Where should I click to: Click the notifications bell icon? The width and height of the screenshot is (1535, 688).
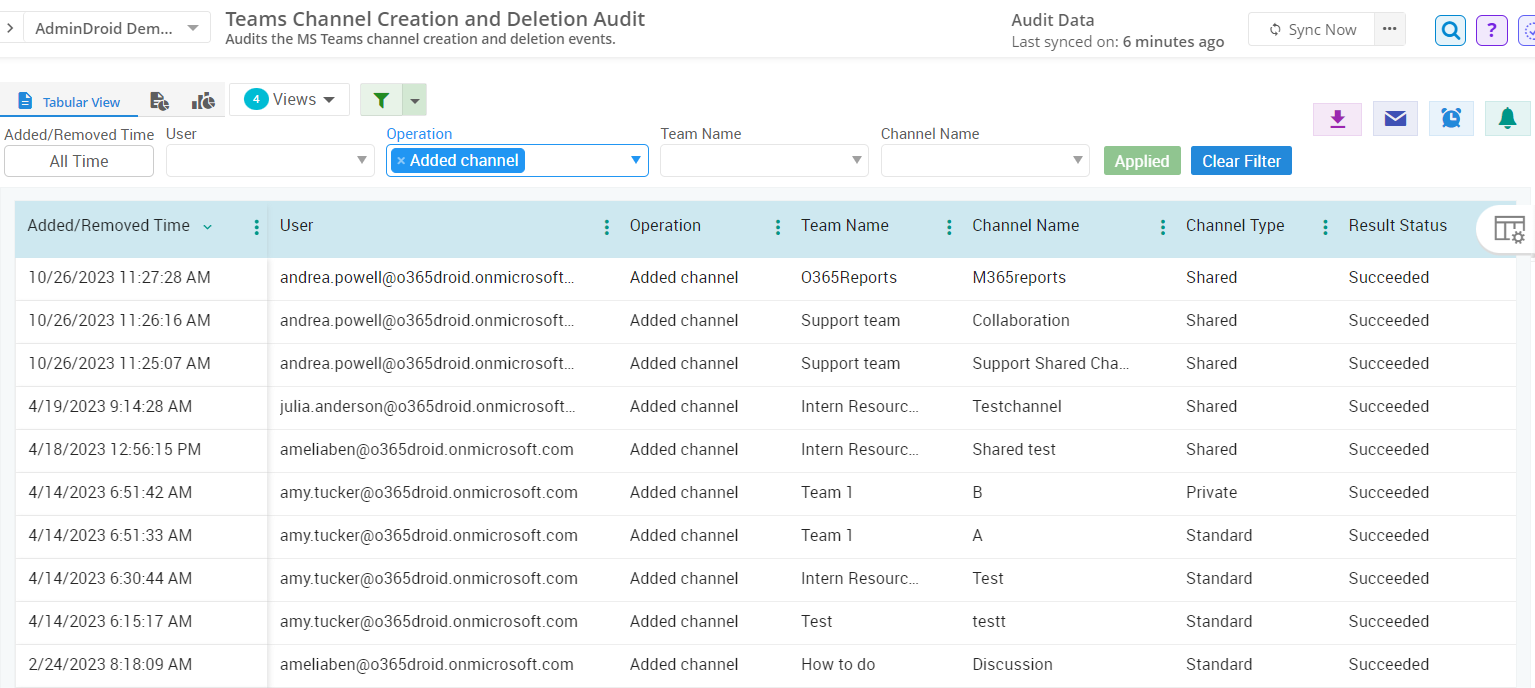(x=1507, y=118)
